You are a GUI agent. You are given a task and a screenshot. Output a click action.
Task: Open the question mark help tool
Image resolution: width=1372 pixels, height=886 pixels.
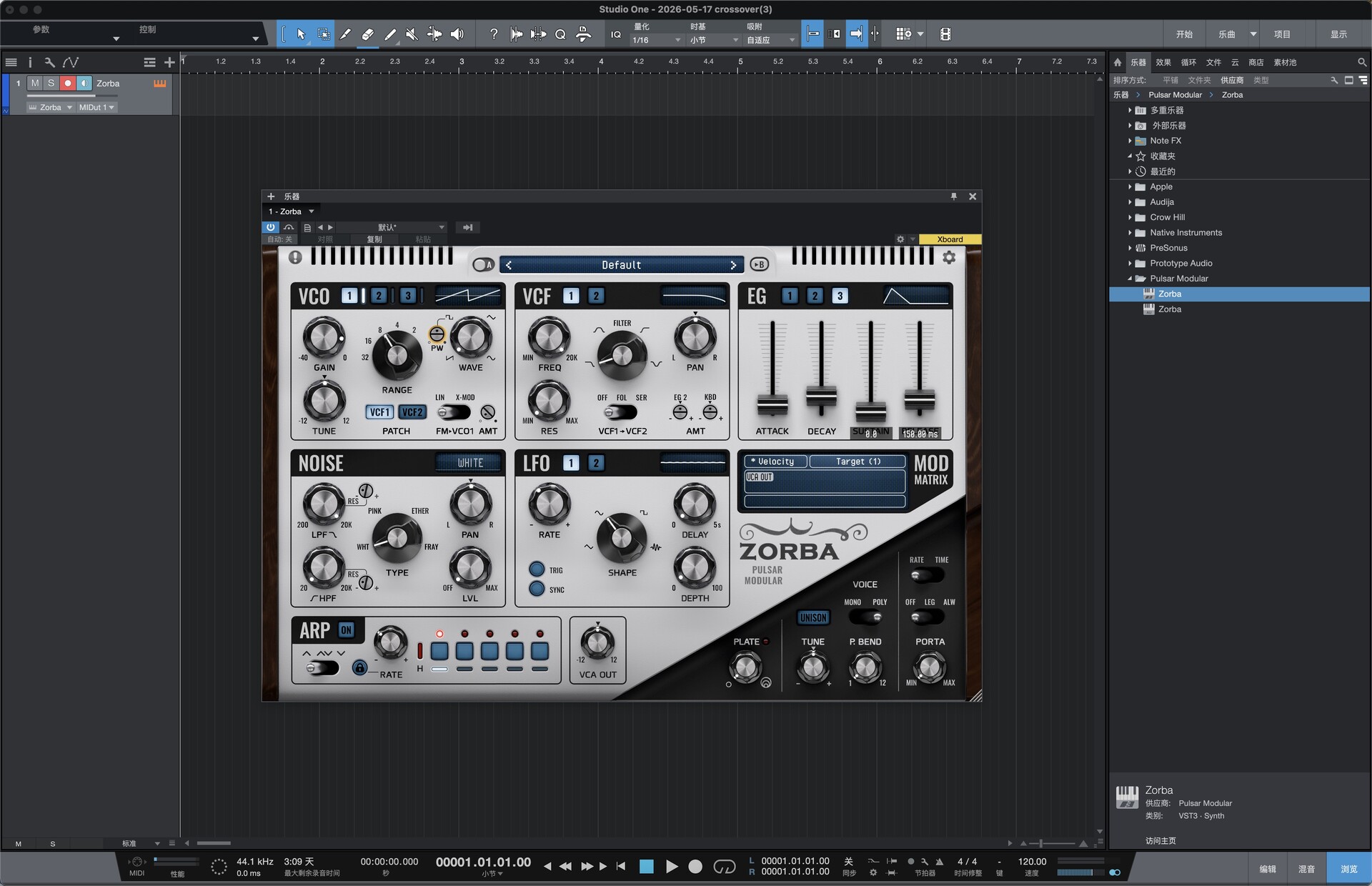pyautogui.click(x=494, y=34)
